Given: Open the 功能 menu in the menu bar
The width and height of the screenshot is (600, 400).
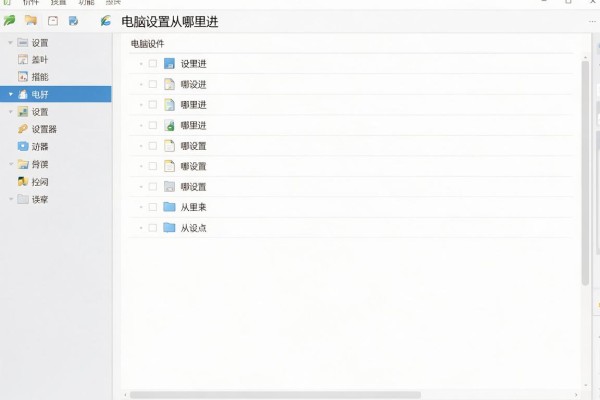Looking at the screenshot, I should (86, 2).
